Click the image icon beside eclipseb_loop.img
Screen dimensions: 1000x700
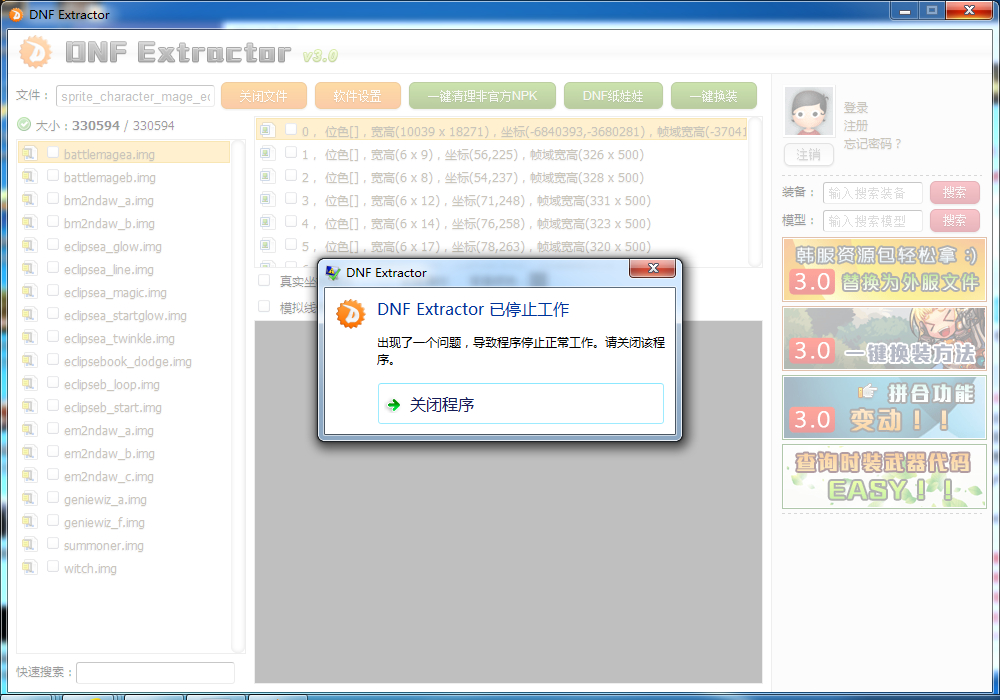29,383
